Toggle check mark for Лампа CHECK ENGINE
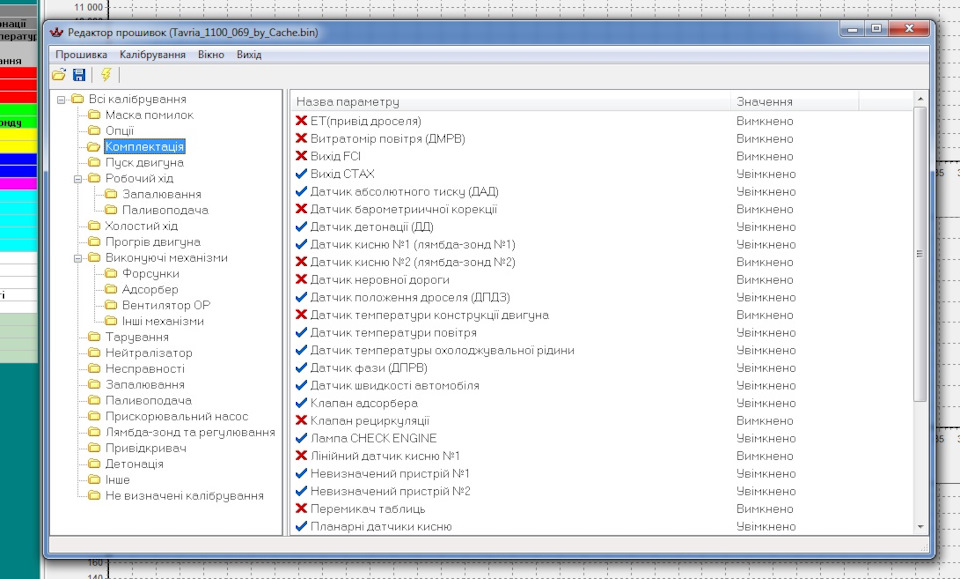The width and height of the screenshot is (960, 579). (301, 438)
